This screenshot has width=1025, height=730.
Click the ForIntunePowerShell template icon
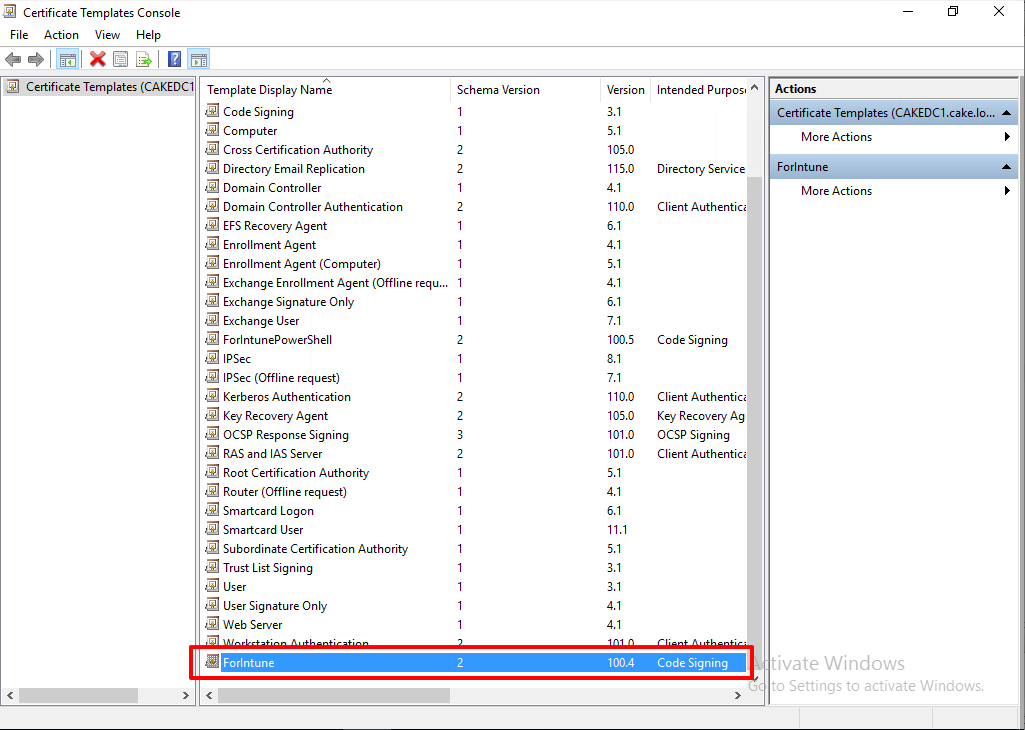tap(212, 339)
